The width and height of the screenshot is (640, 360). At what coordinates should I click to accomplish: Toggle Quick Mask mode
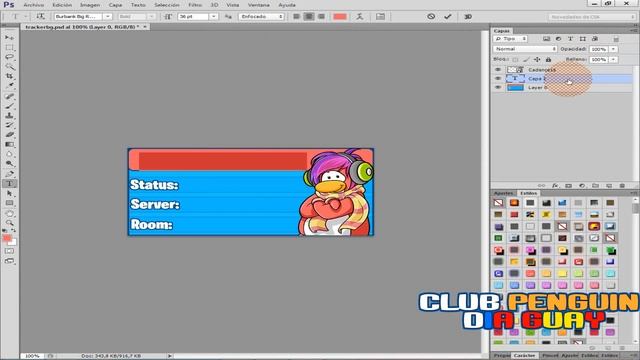pyautogui.click(x=9, y=251)
